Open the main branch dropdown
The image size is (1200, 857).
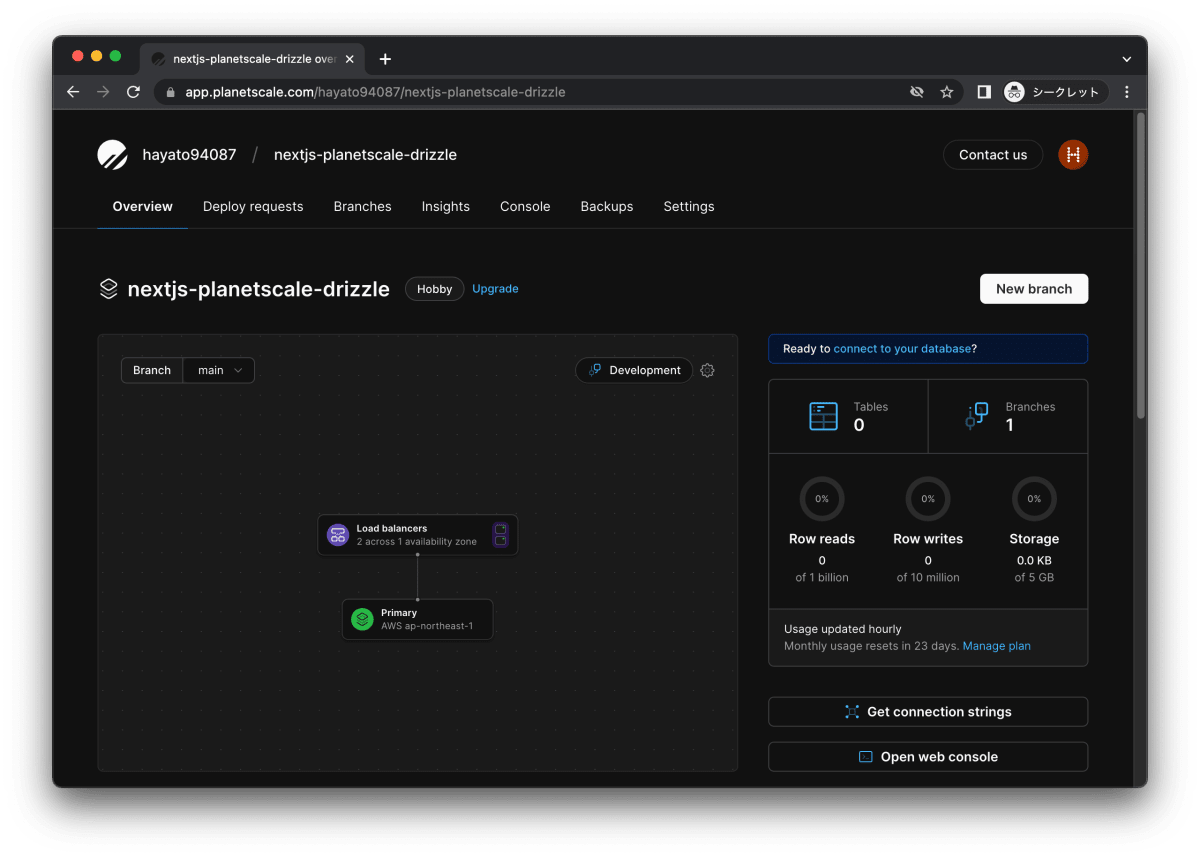[x=219, y=370]
